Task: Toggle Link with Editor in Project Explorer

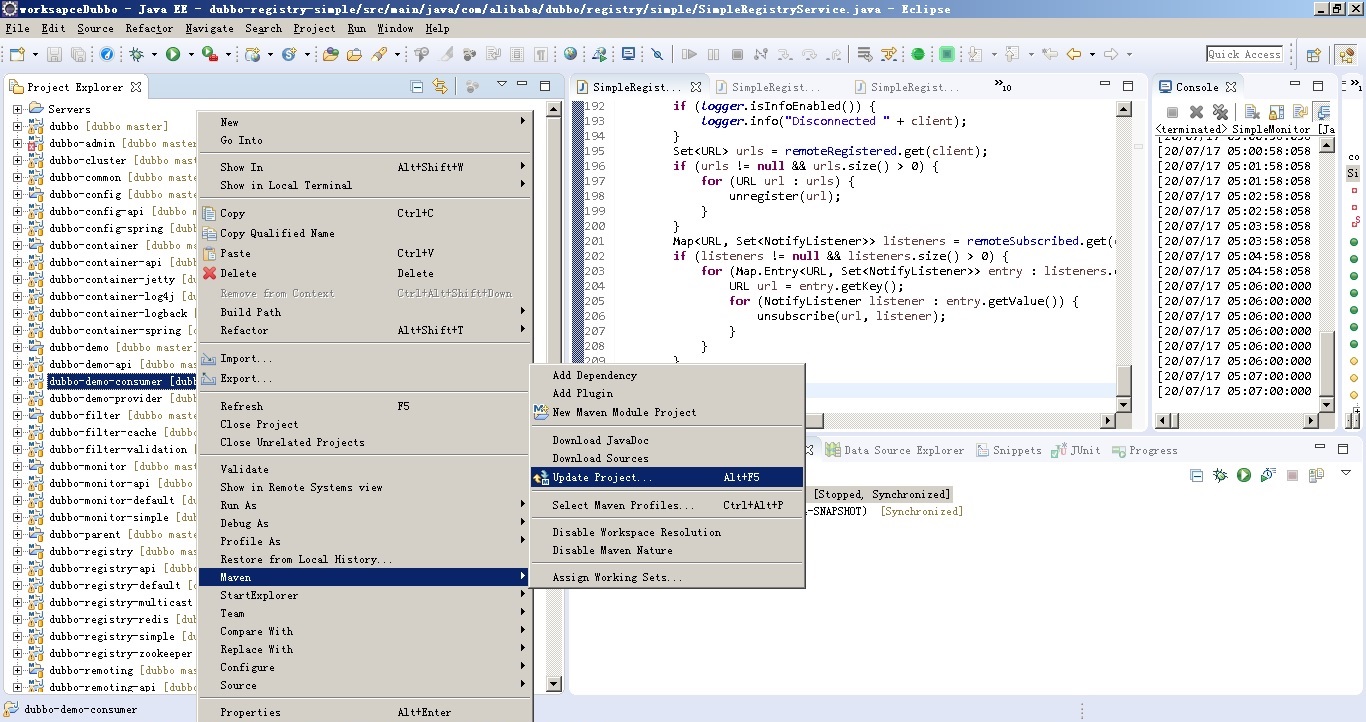Action: pos(439,87)
